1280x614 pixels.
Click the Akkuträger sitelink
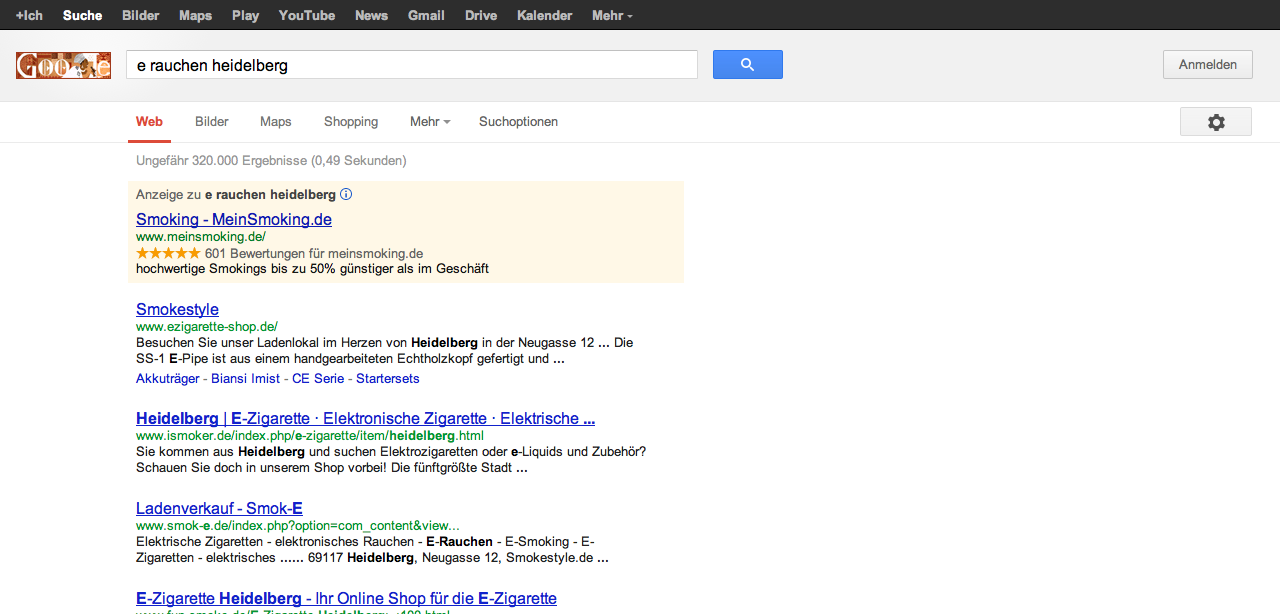coord(168,379)
